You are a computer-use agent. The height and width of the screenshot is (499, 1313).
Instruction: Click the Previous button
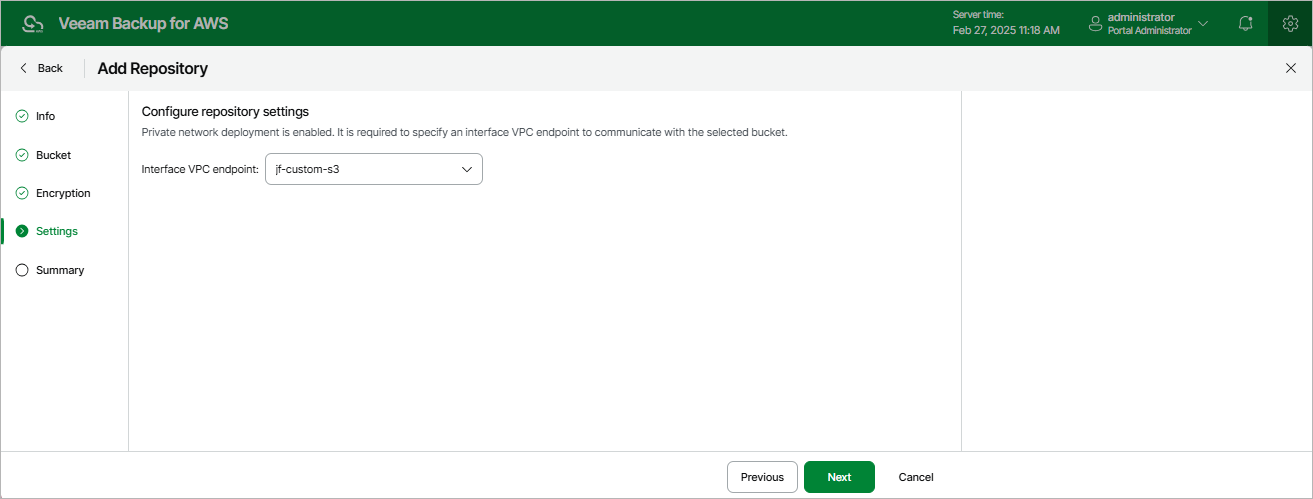(x=762, y=477)
